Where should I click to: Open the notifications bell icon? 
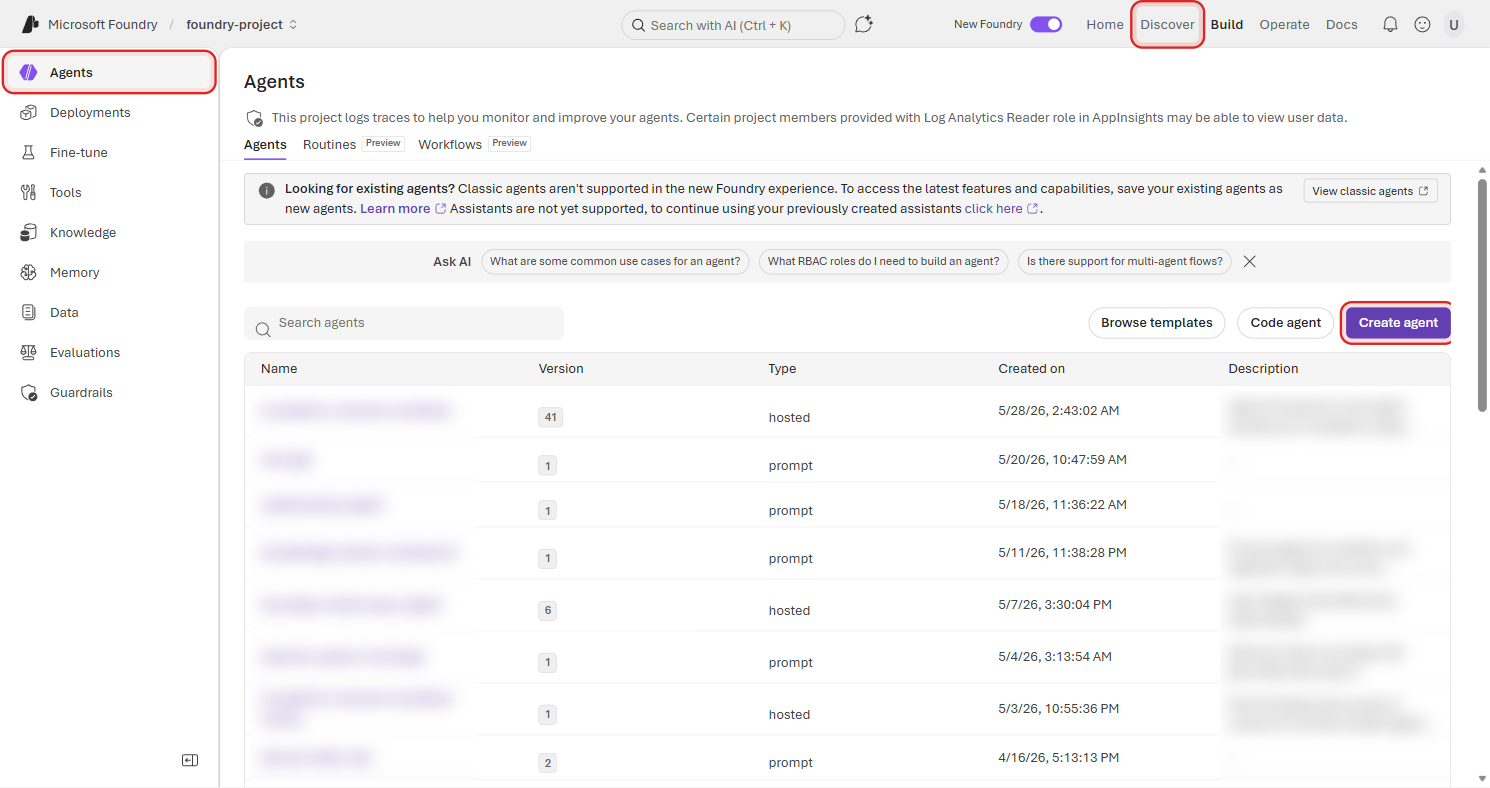click(x=1390, y=24)
